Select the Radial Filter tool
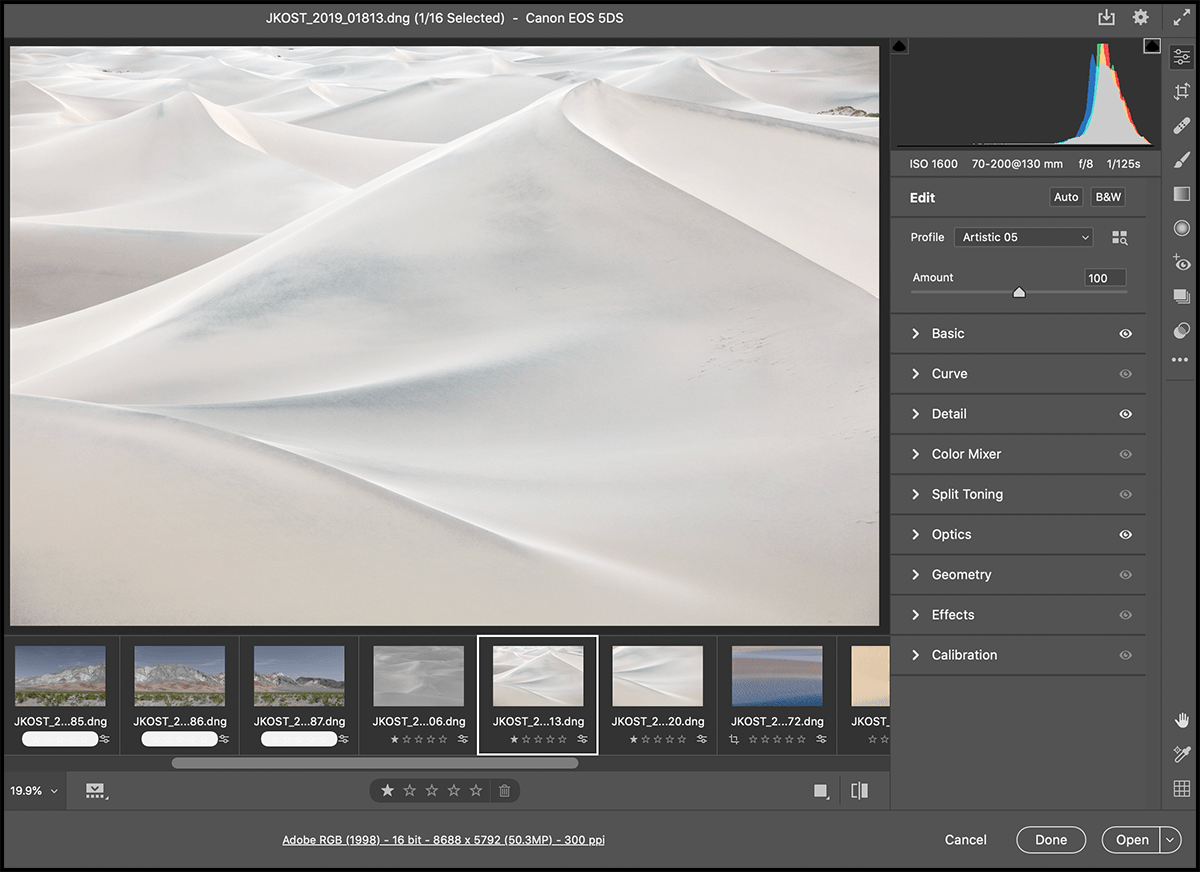 [x=1181, y=229]
